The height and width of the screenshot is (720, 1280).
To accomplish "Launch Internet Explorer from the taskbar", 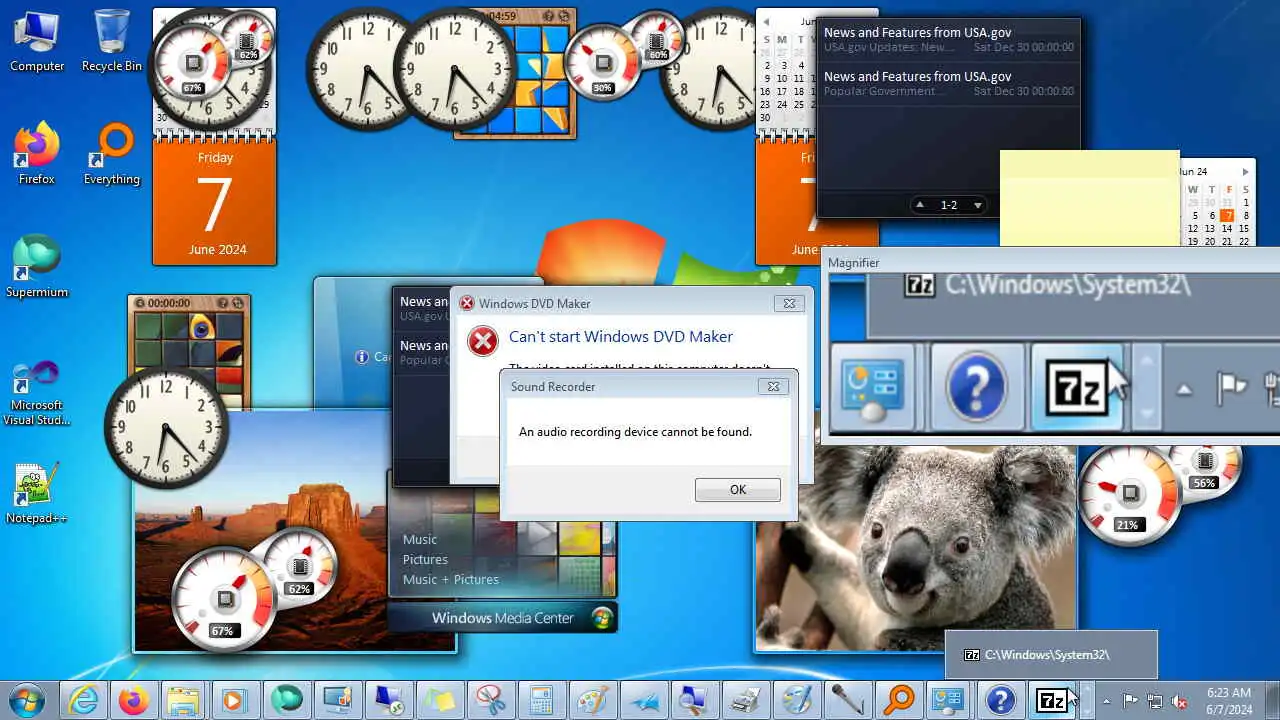I will coord(84,701).
